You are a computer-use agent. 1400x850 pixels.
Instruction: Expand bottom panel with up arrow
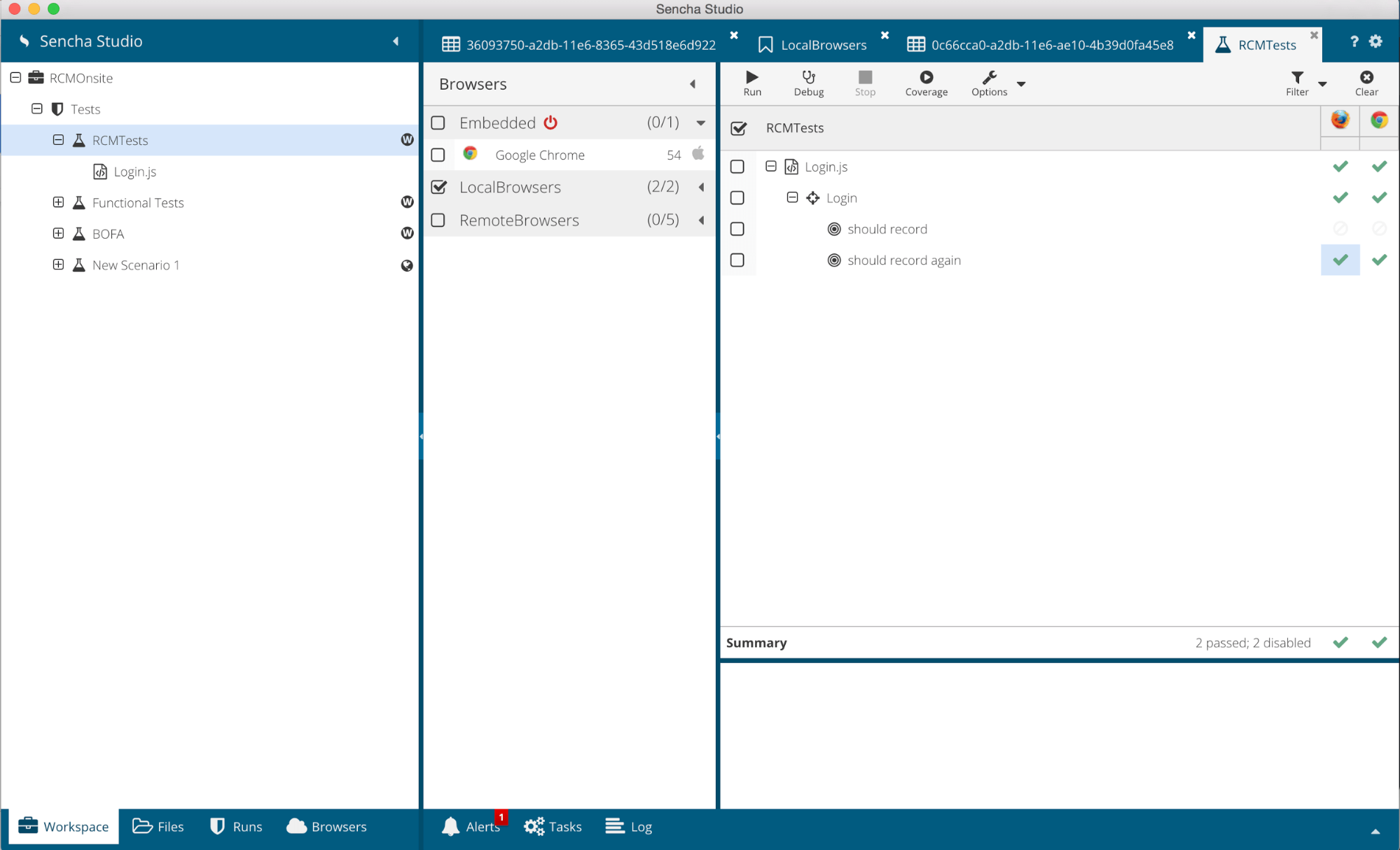[1375, 832]
